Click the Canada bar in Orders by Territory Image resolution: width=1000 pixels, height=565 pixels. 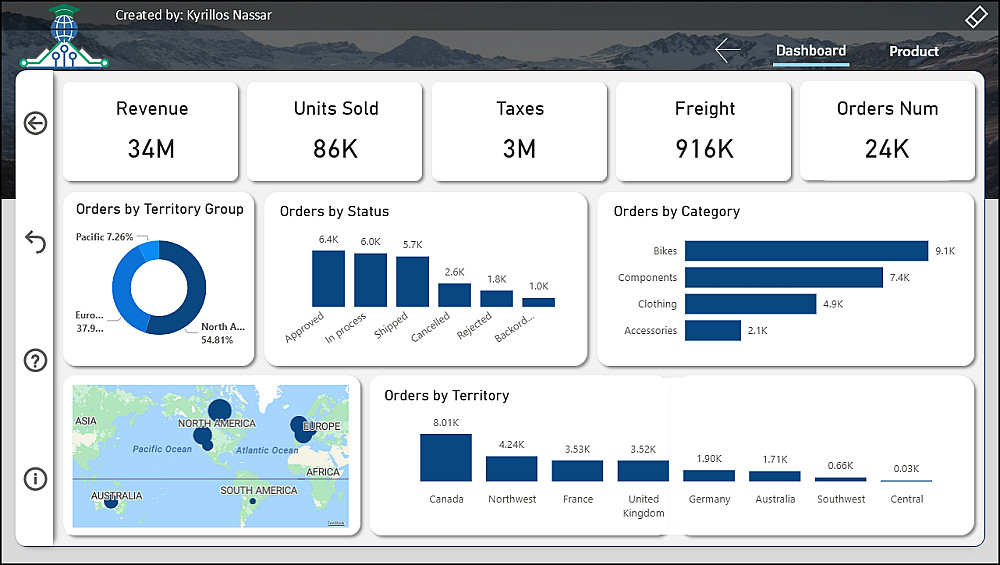click(x=446, y=457)
